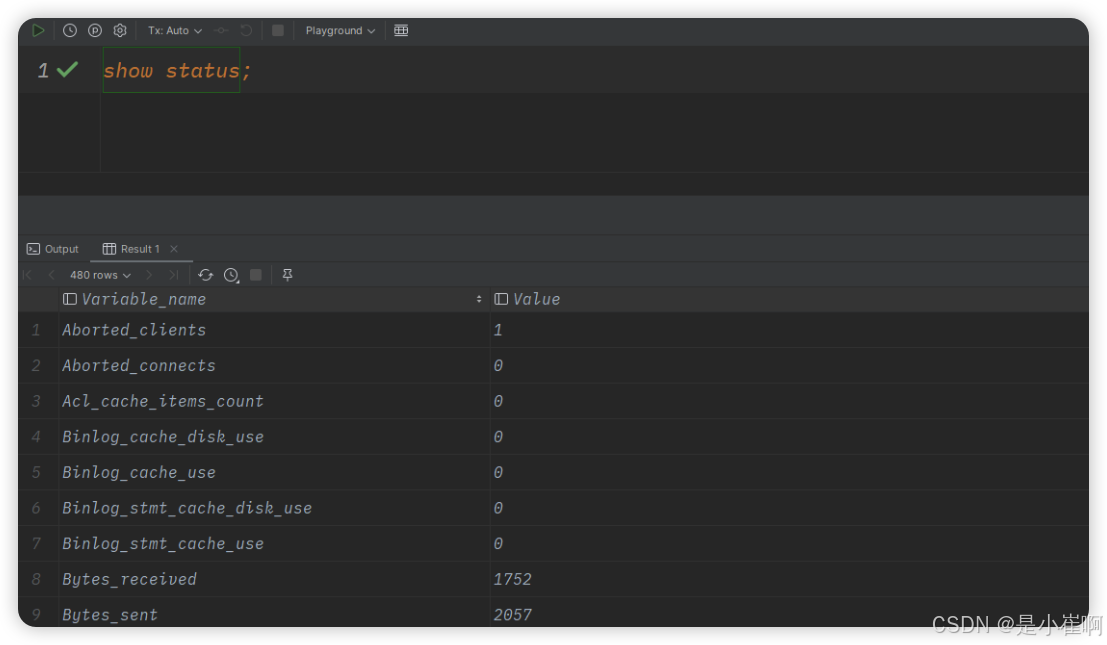Click value 1 of Aborted_clients

coord(498,330)
